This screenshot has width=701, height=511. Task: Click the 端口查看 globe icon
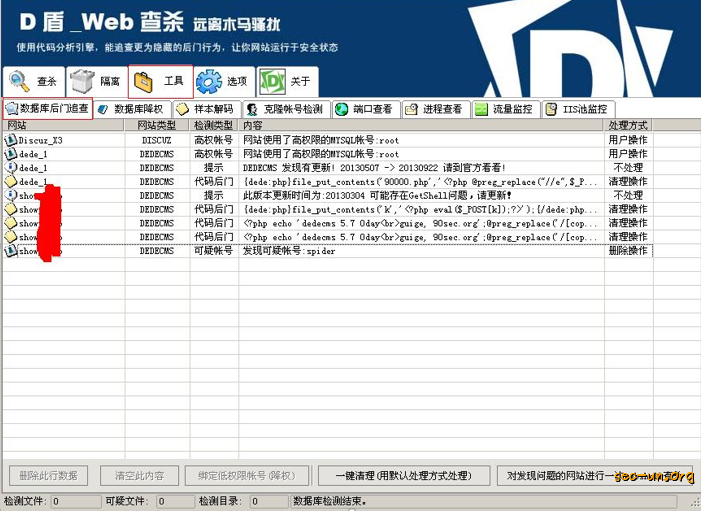342,109
